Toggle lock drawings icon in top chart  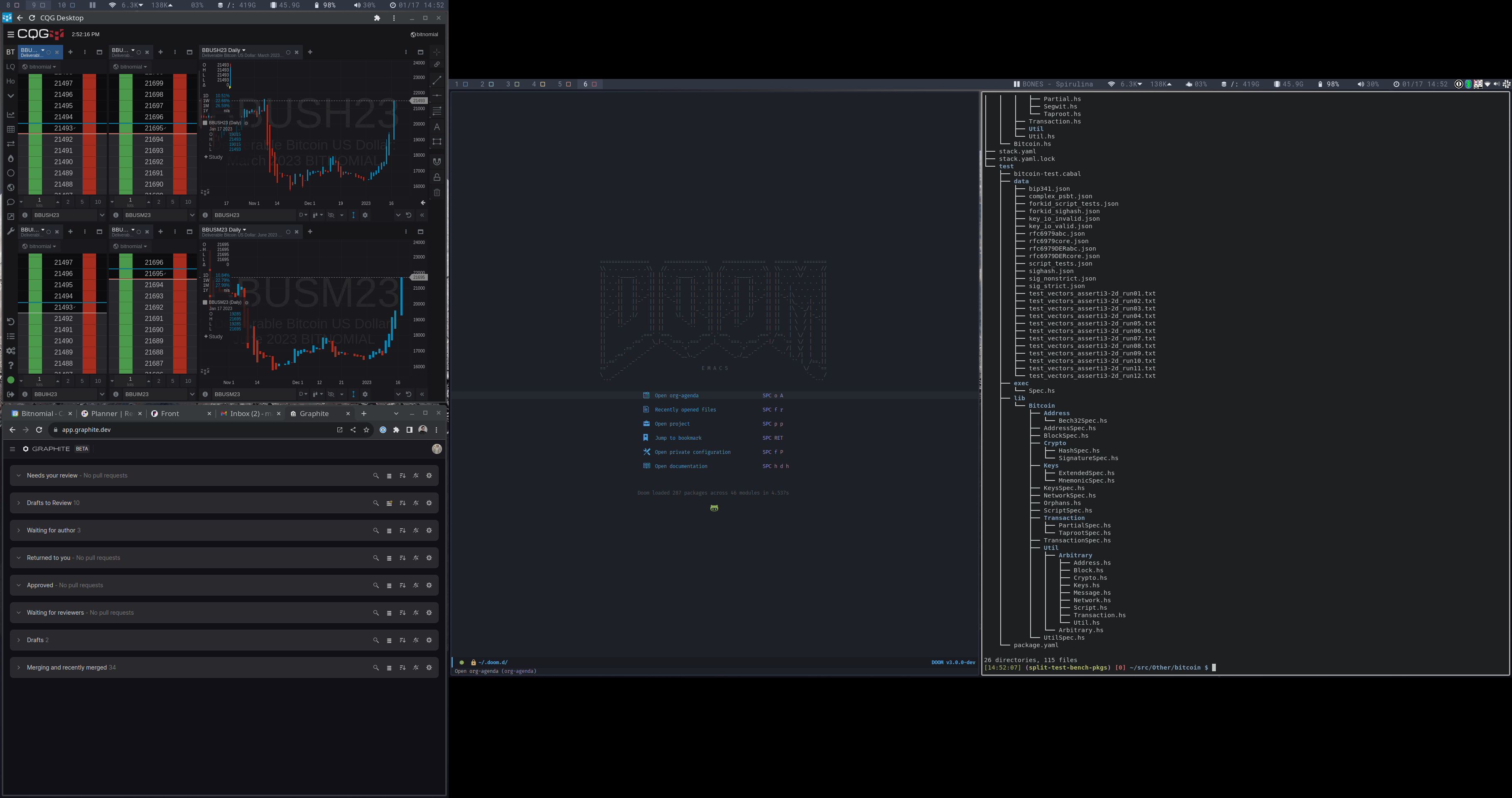pos(437,177)
